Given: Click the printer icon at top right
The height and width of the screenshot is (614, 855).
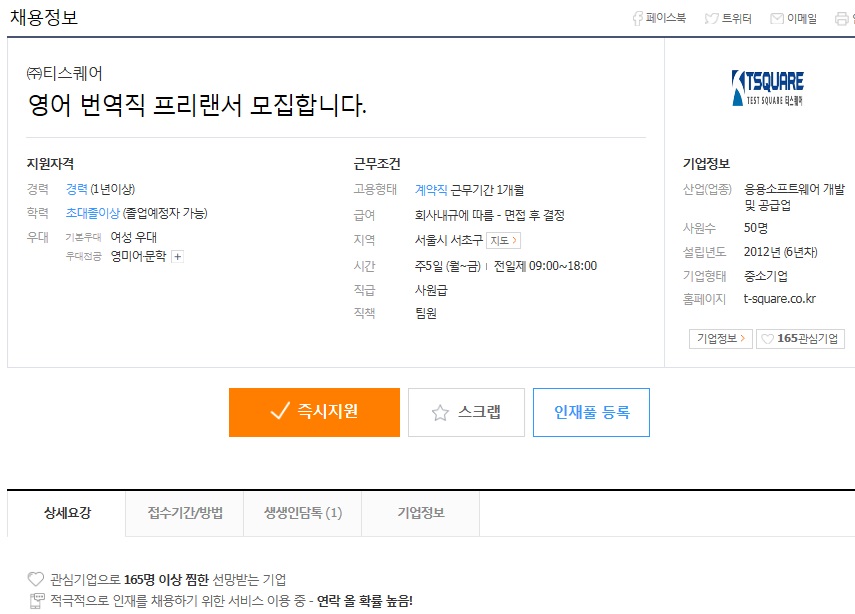Looking at the screenshot, I should (x=842, y=18).
